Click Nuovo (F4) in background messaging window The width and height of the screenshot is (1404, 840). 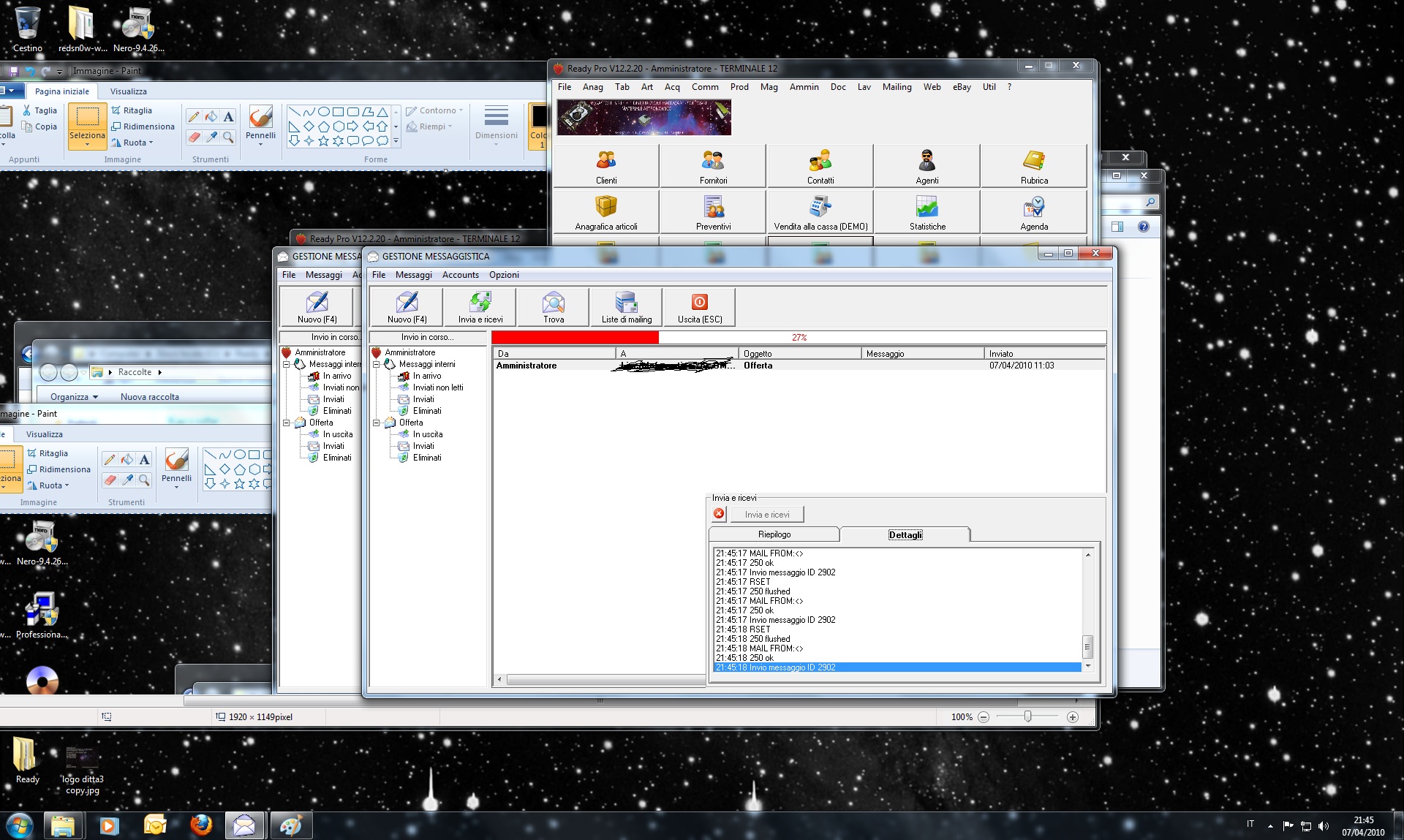pos(317,307)
